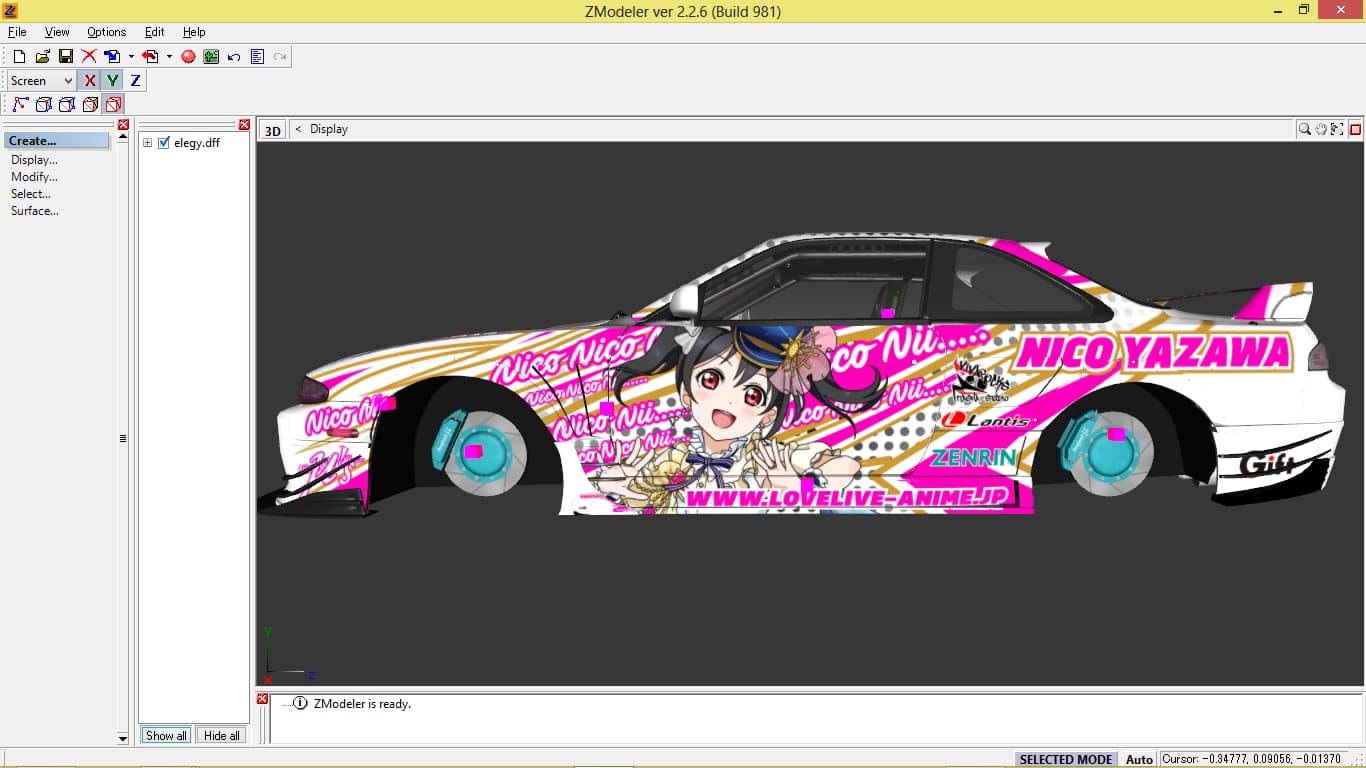This screenshot has height=768, width=1366.
Task: Open the File menu
Action: point(17,32)
